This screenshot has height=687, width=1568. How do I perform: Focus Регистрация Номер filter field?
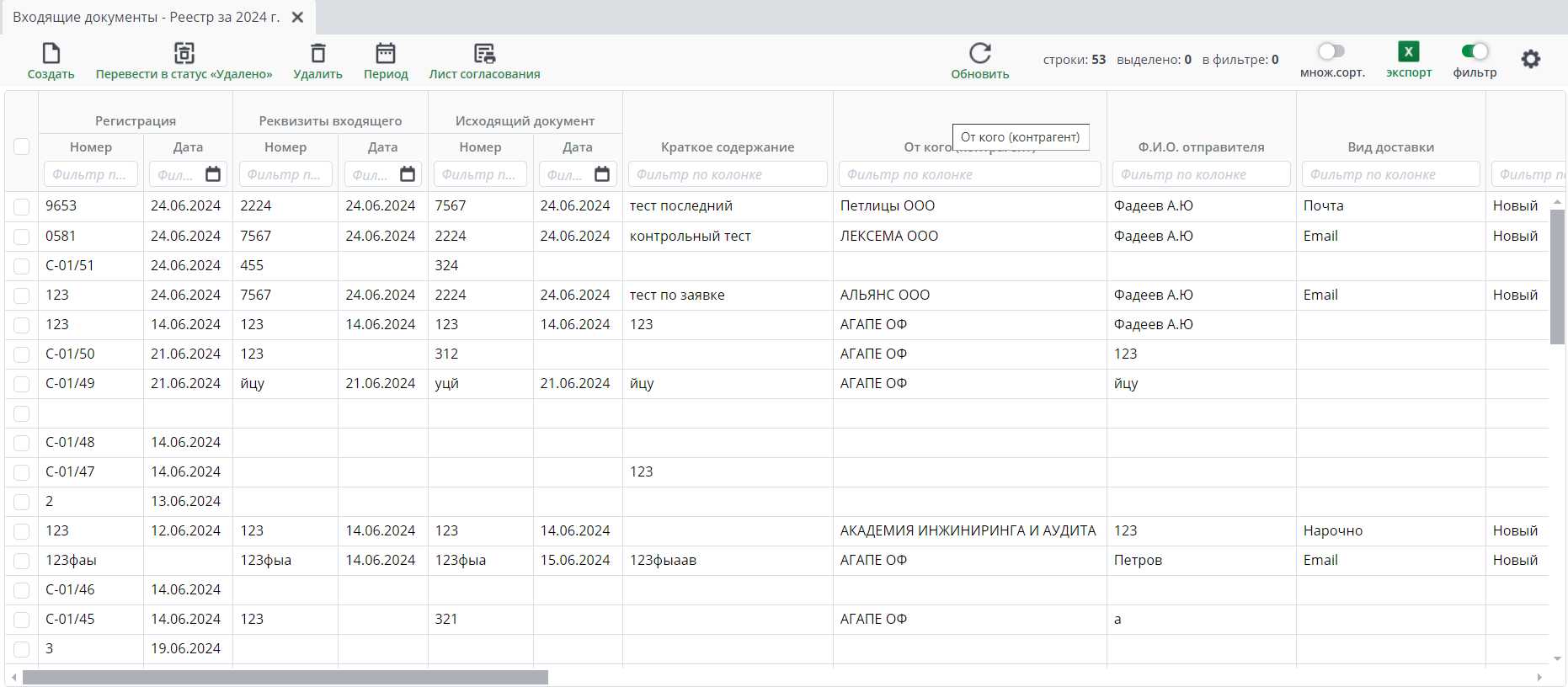click(91, 174)
